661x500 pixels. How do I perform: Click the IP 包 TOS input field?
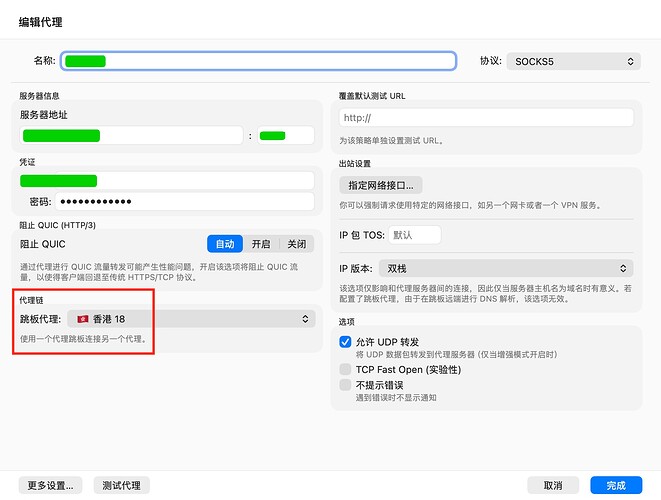tap(414, 235)
